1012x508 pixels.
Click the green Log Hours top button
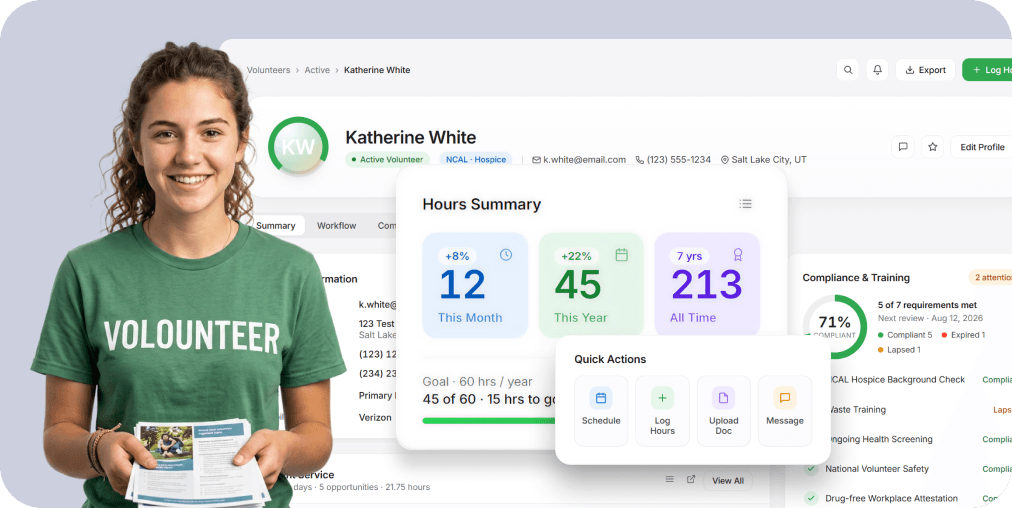[987, 70]
